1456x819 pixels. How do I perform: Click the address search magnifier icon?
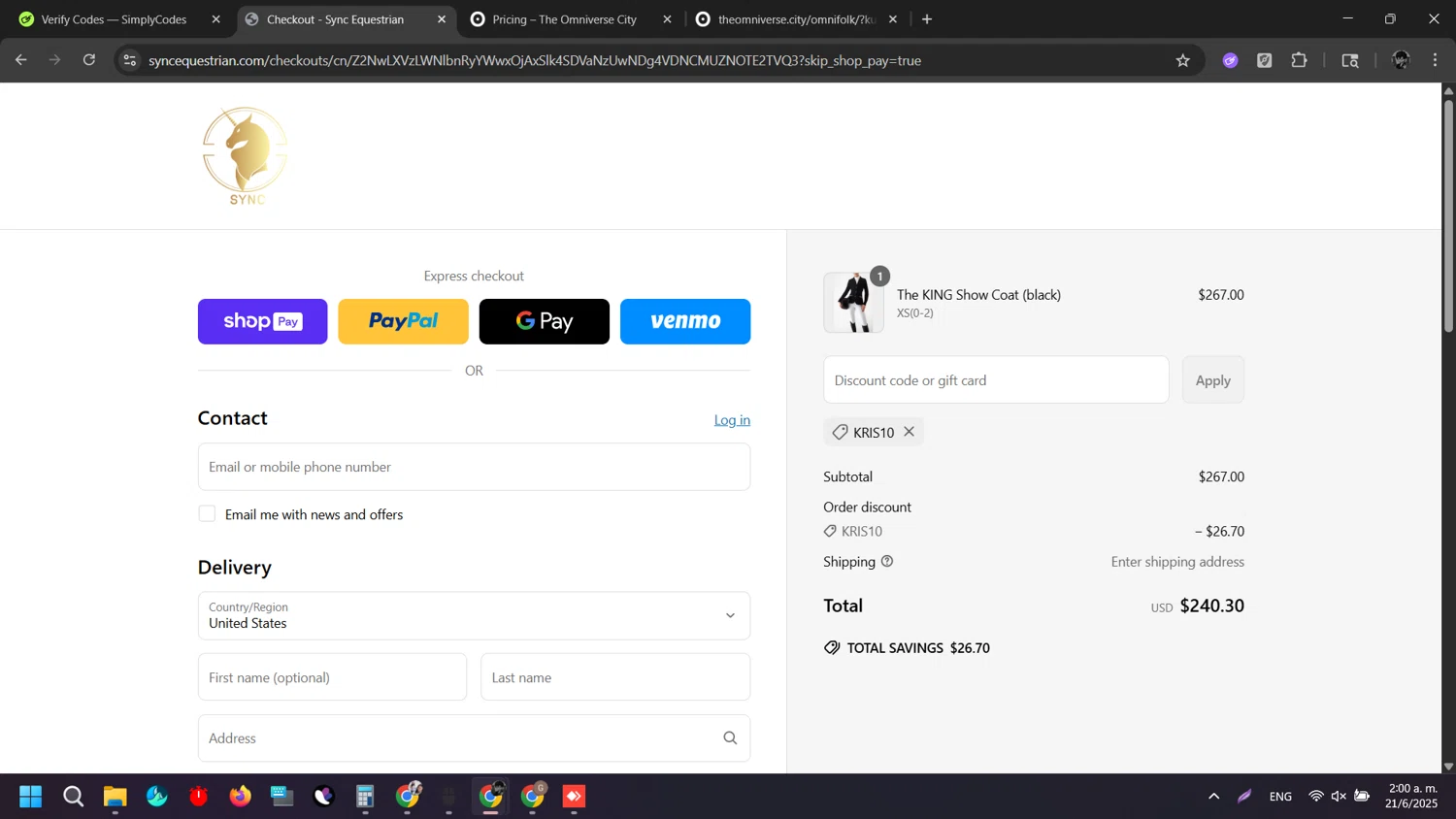pyautogui.click(x=730, y=738)
